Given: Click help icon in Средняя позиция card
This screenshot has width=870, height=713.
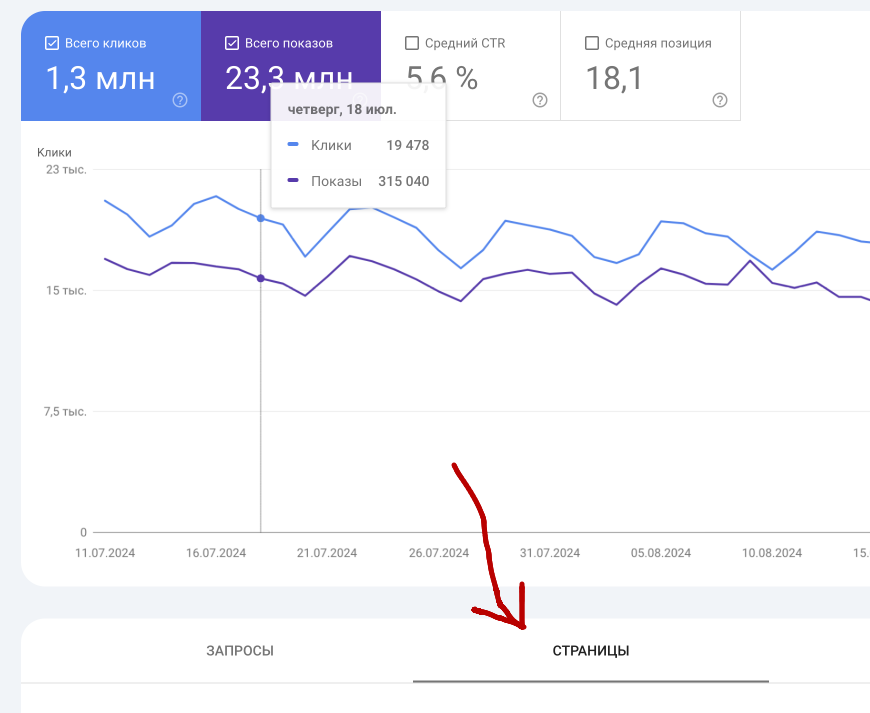Looking at the screenshot, I should pyautogui.click(x=720, y=100).
